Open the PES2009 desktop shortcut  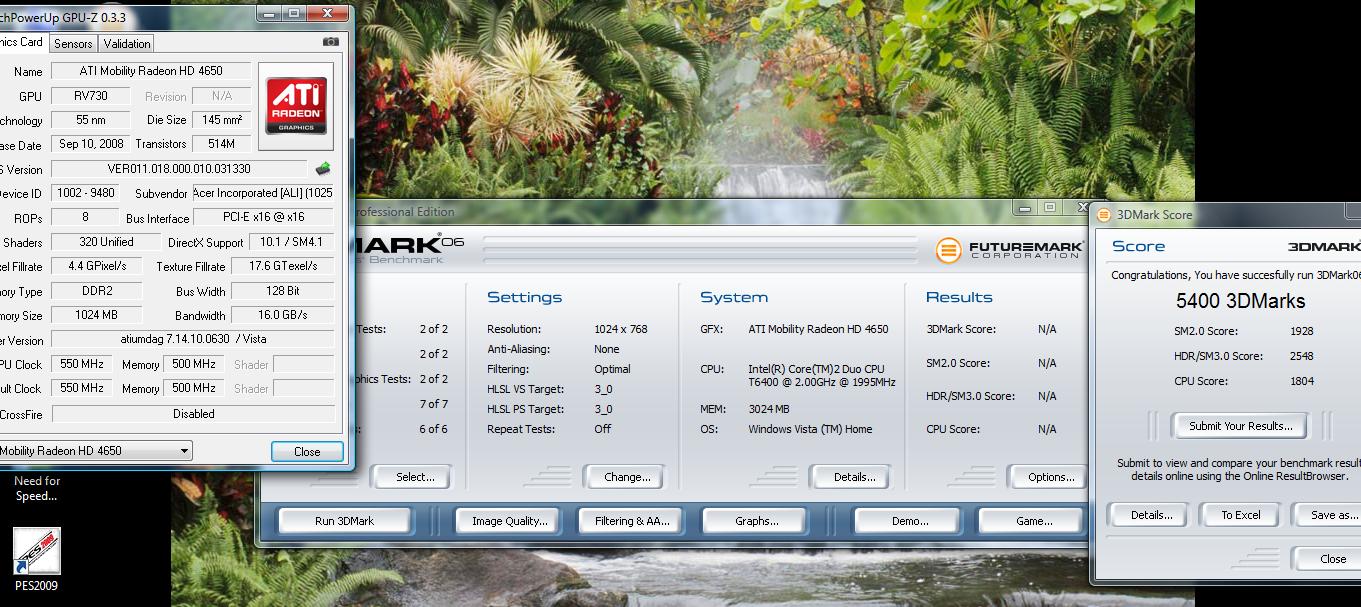[36, 560]
